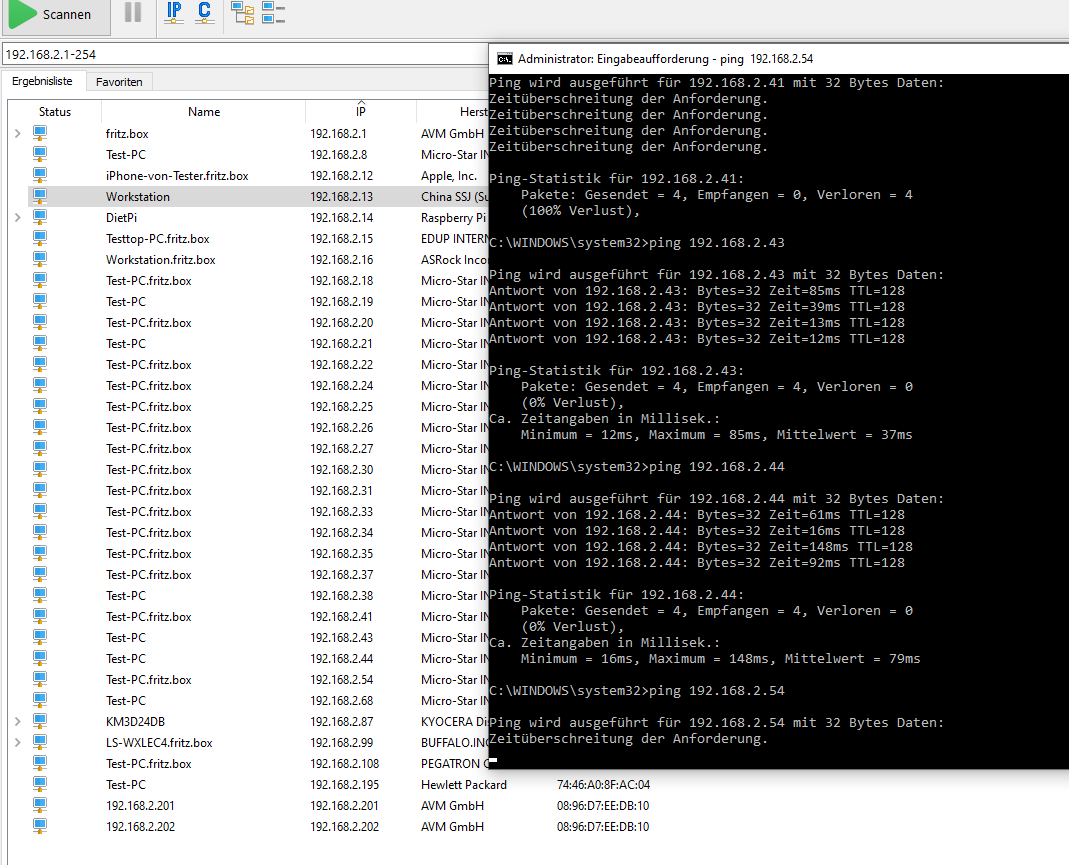Click the IP cell 192.168.2.99

(x=342, y=742)
